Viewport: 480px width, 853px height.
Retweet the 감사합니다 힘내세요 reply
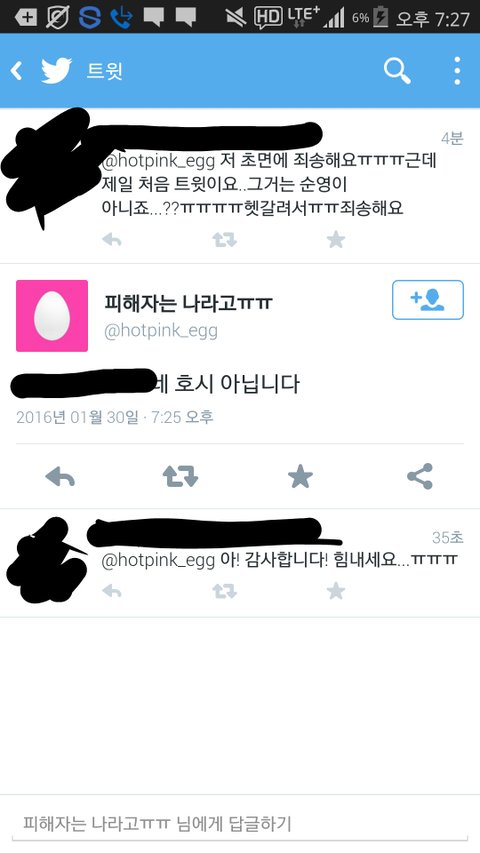click(x=224, y=591)
